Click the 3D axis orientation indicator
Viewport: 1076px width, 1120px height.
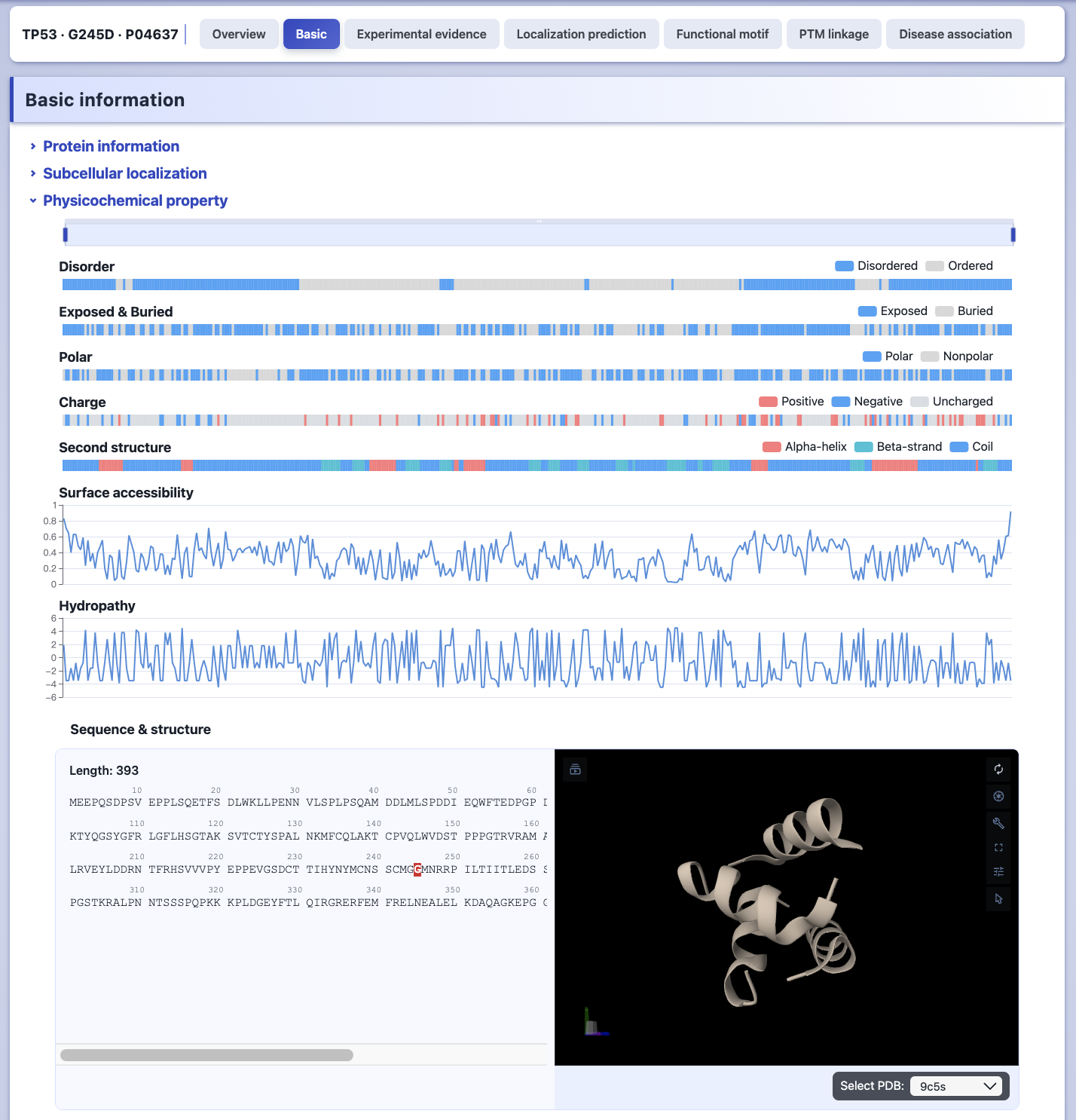click(x=595, y=1022)
